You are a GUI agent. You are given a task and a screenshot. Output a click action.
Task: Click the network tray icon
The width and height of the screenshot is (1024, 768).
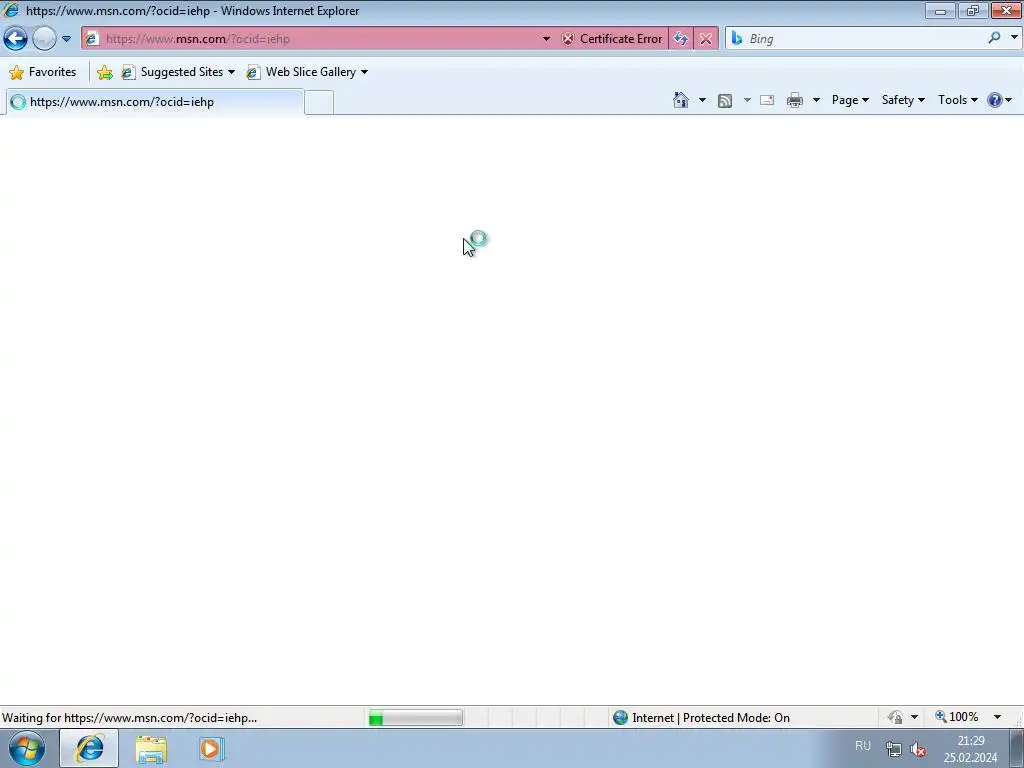pos(893,749)
